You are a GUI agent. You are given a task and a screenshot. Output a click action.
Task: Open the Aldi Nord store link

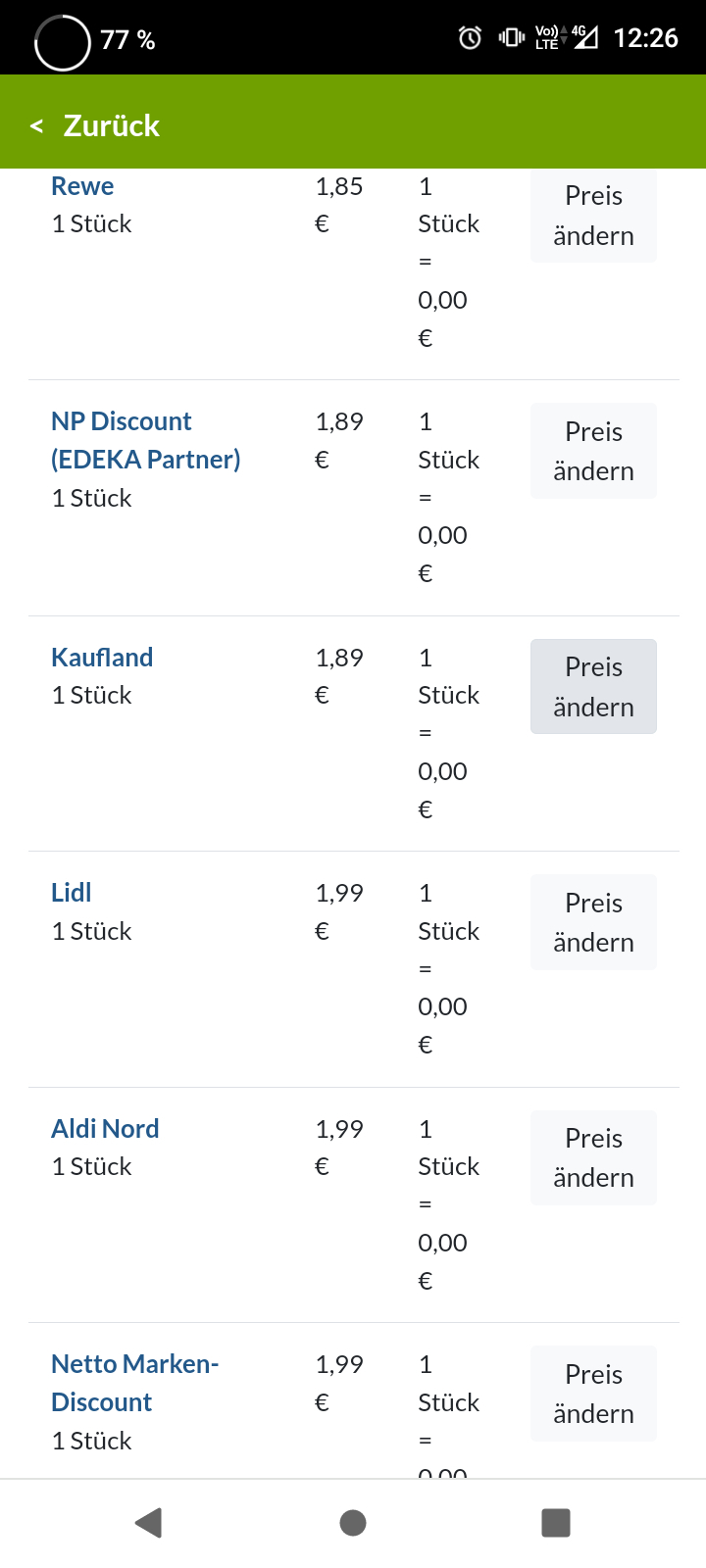[x=105, y=1129]
